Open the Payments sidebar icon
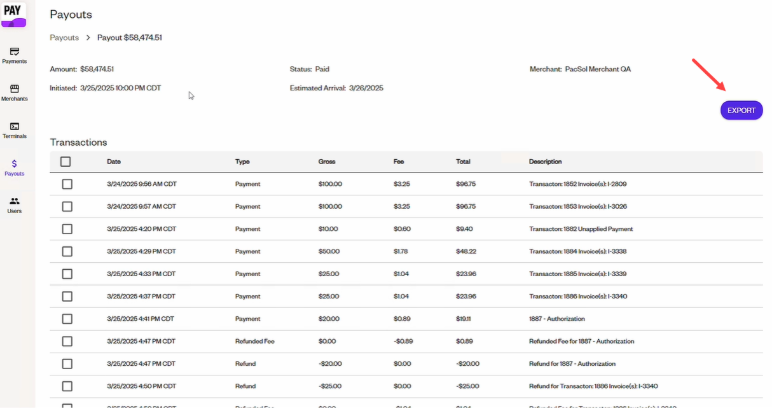 [x=14, y=52]
